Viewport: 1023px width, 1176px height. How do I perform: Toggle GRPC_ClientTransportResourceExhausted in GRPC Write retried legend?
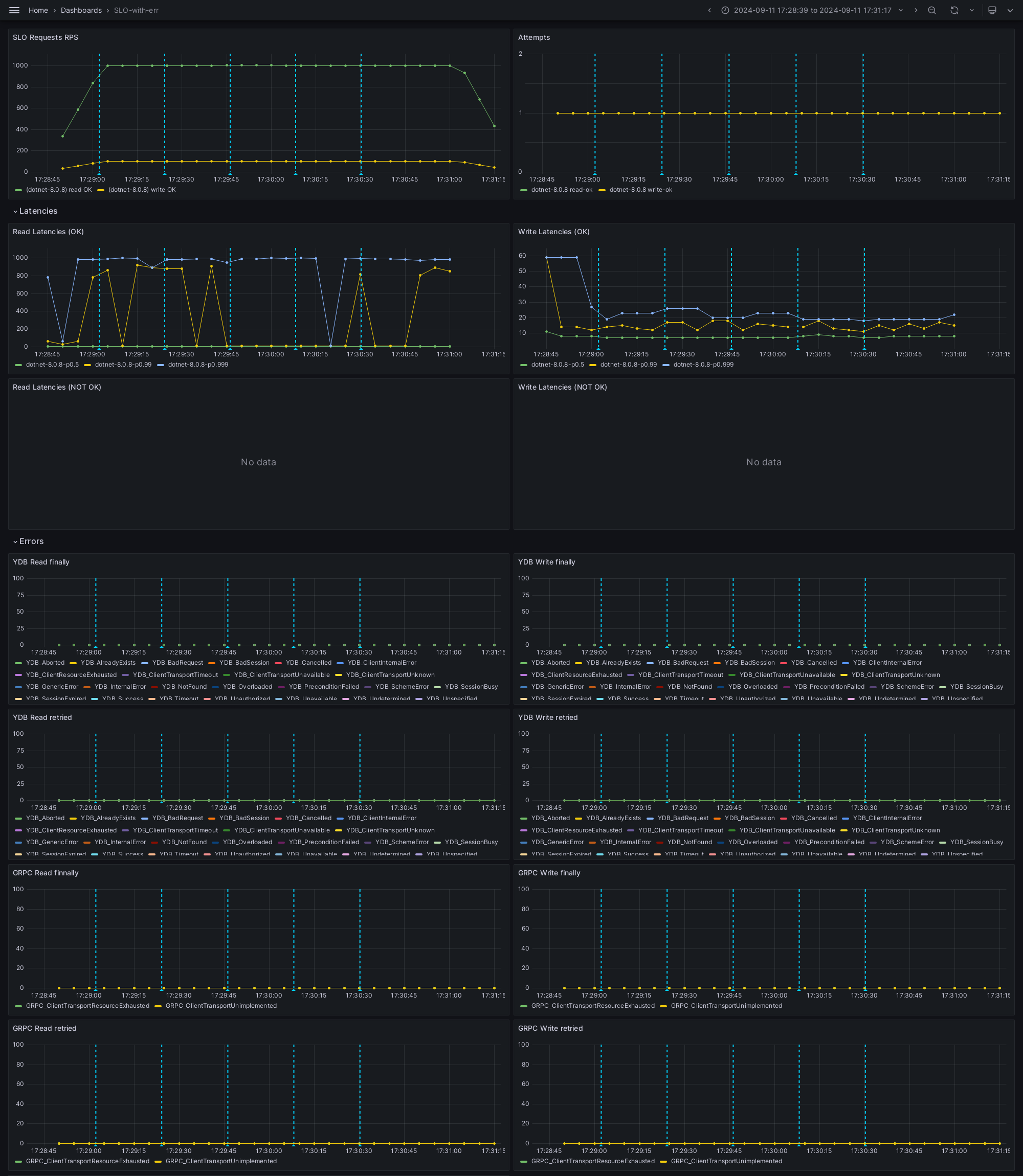(x=592, y=1161)
